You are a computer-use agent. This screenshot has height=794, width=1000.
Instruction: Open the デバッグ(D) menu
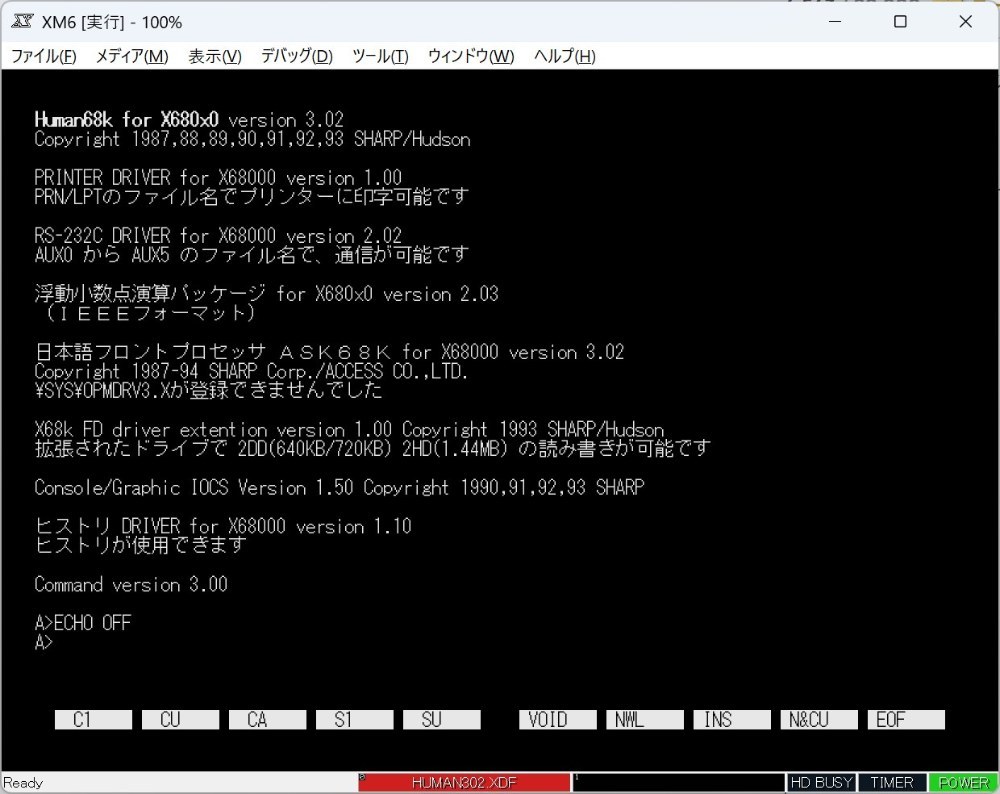point(297,56)
